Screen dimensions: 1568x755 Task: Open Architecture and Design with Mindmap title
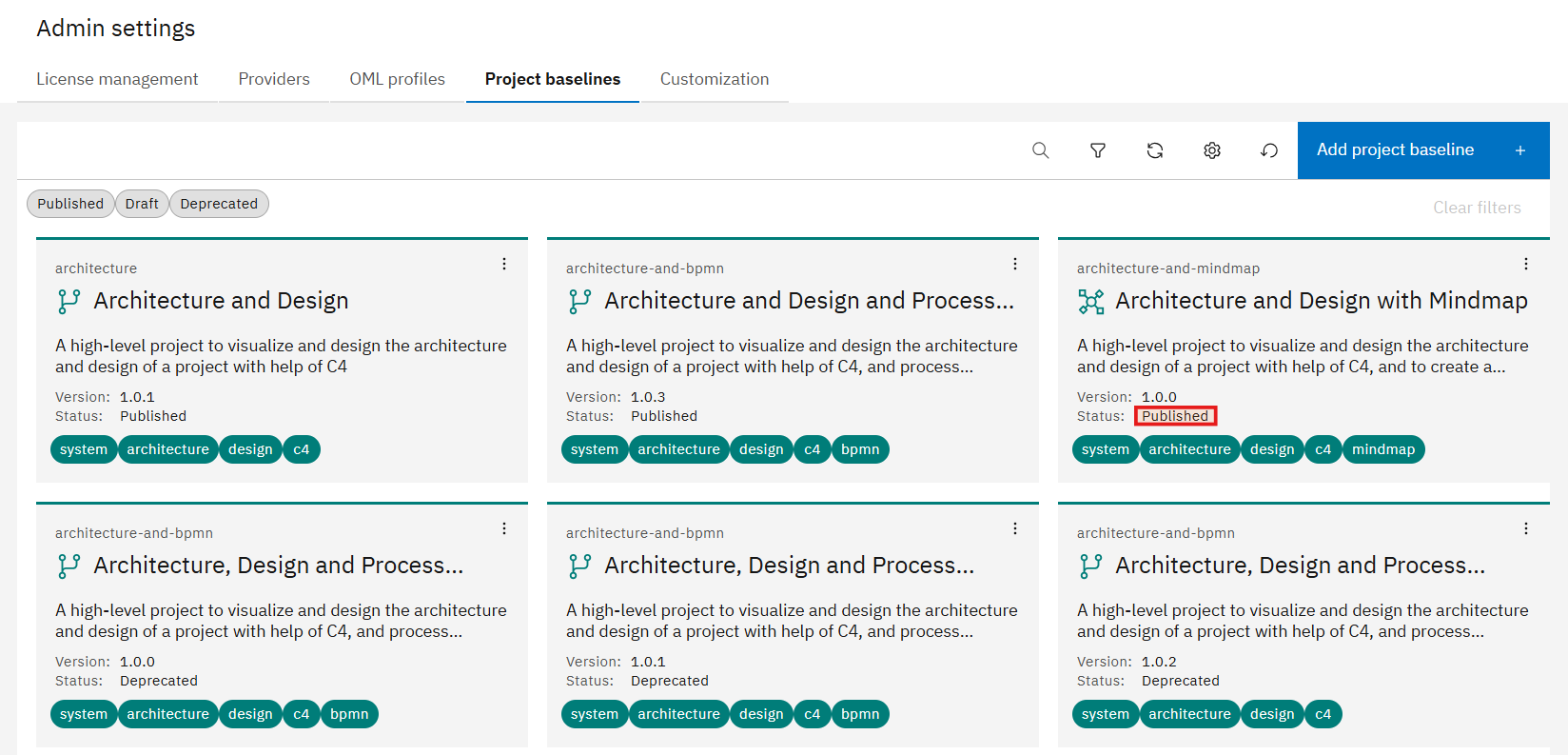coord(1322,301)
